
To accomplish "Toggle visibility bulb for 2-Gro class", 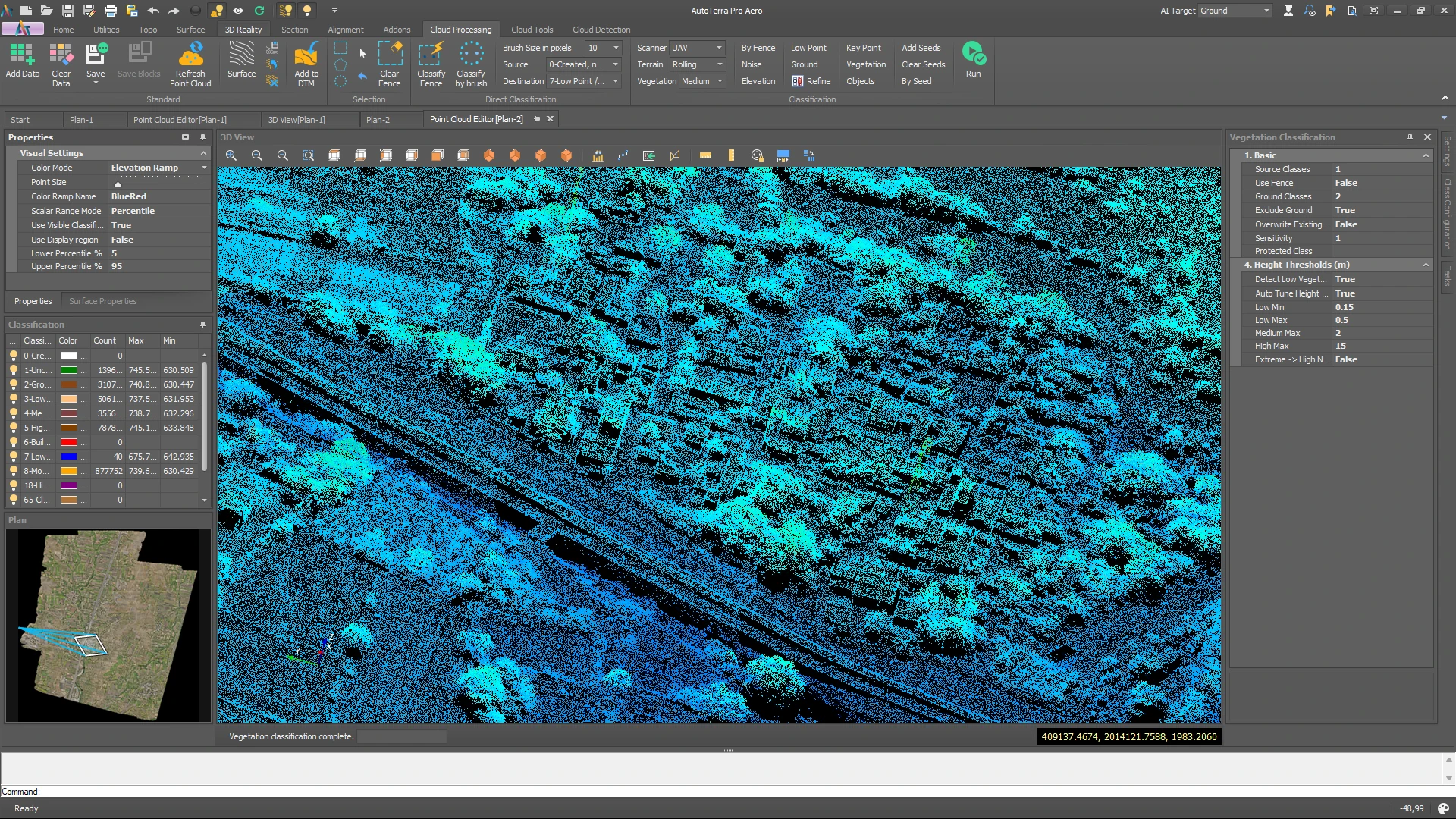I will click(x=13, y=384).
